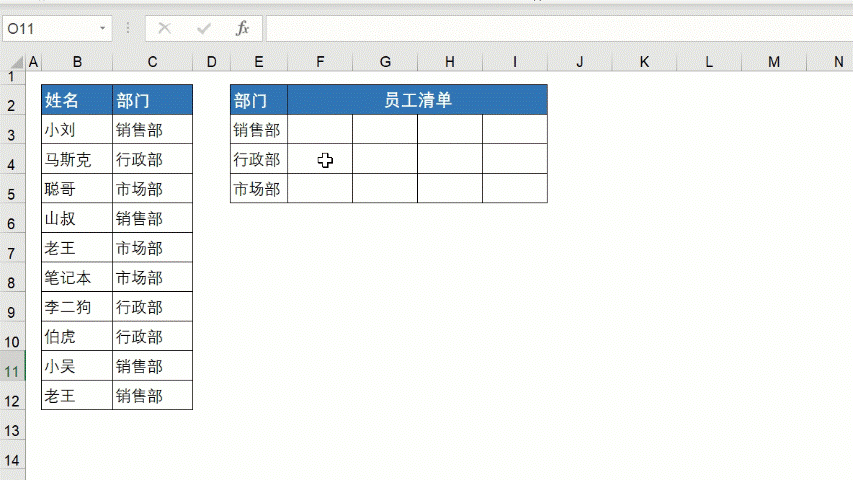Select column H header
Screen dimensions: 853x480
point(450,62)
